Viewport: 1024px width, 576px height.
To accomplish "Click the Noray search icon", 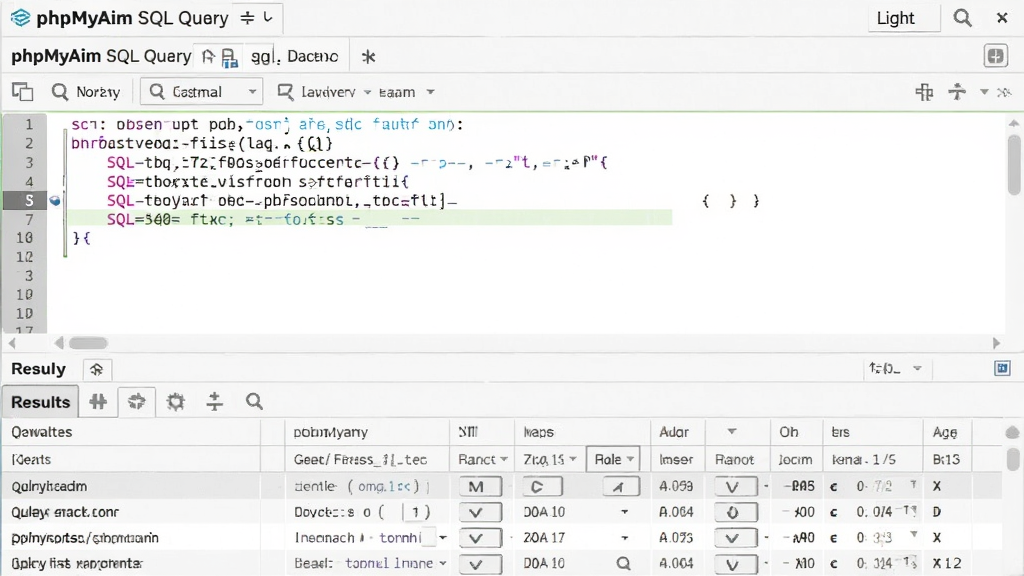I will coord(59,91).
